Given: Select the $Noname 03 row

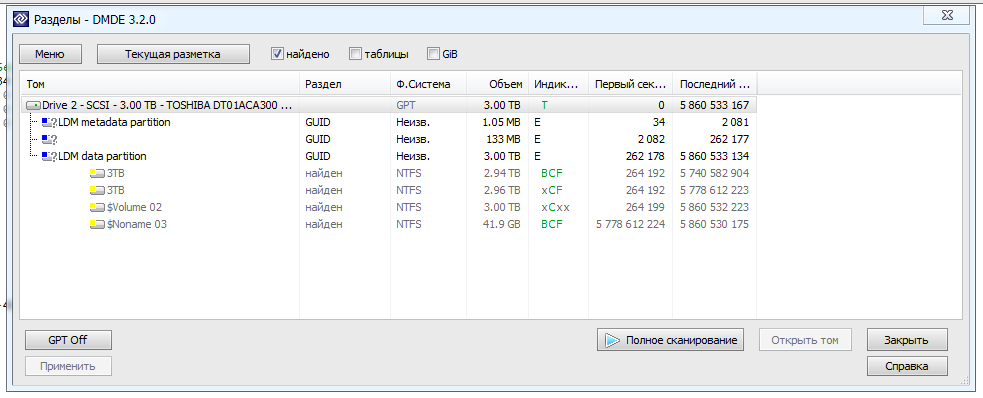Looking at the screenshot, I should pyautogui.click(x=389, y=224).
